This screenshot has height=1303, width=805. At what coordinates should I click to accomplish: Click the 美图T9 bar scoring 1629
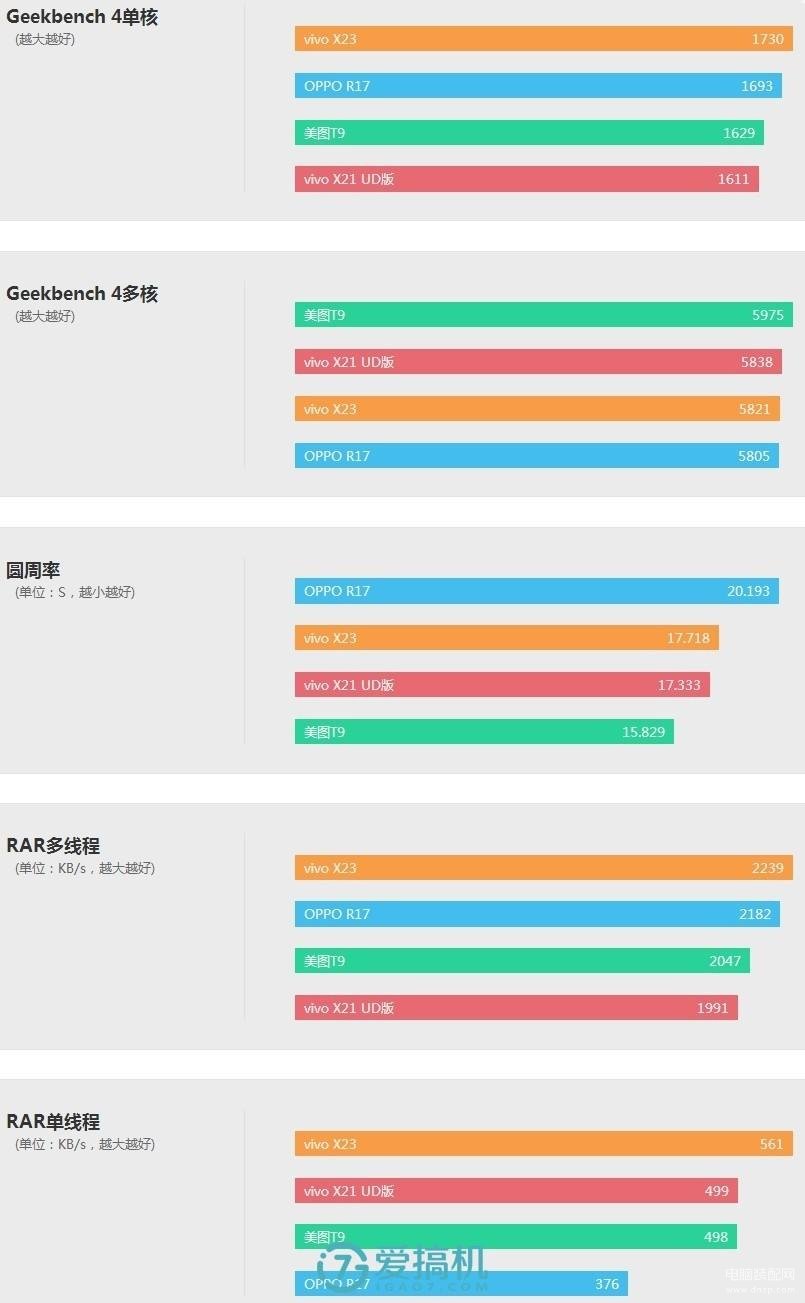pyautogui.click(x=529, y=133)
